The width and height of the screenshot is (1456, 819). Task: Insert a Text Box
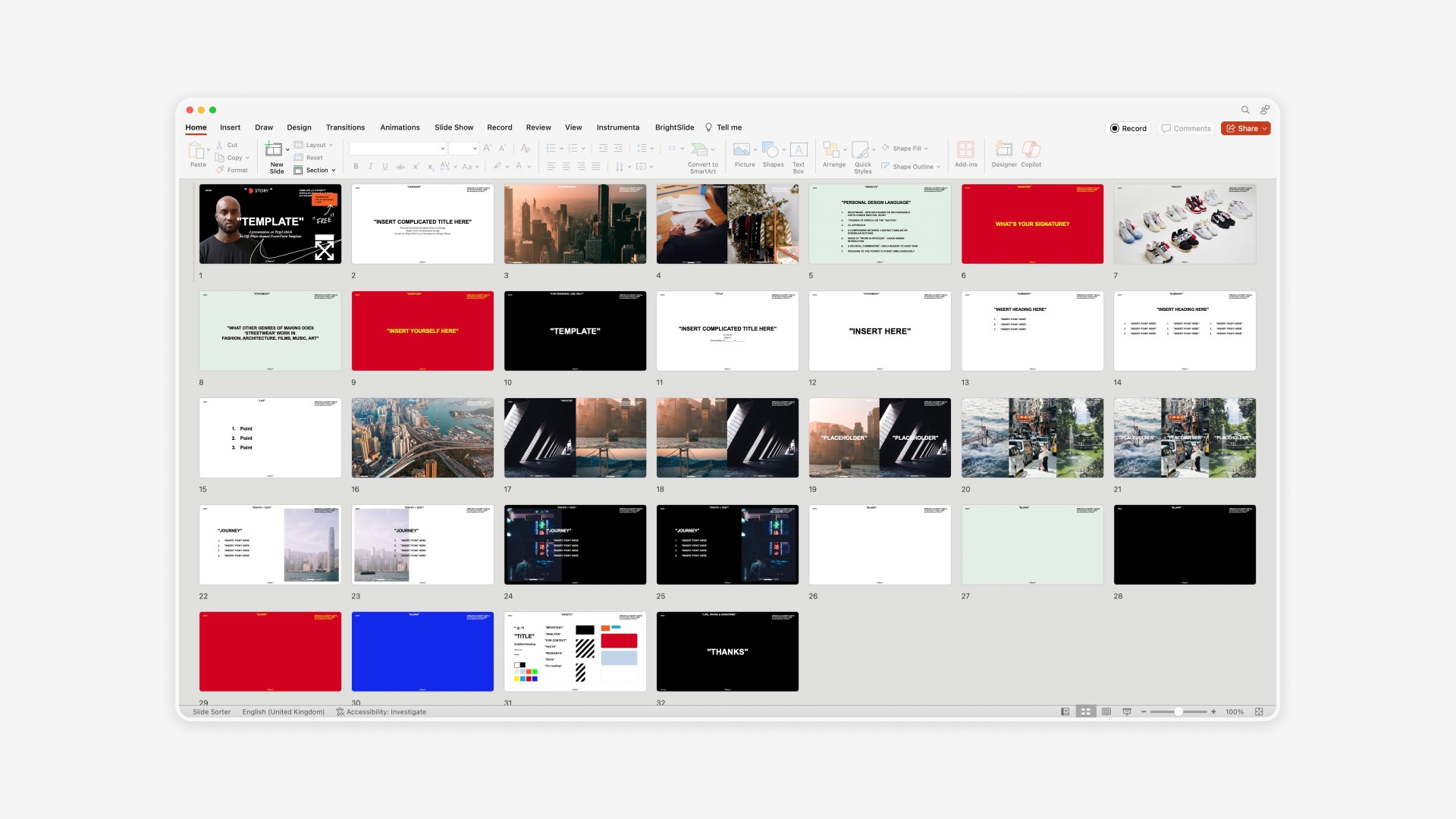click(799, 149)
